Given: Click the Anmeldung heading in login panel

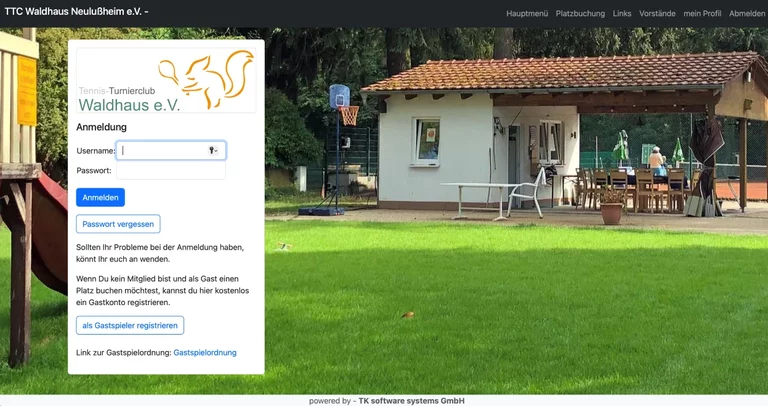Looking at the screenshot, I should (101, 127).
